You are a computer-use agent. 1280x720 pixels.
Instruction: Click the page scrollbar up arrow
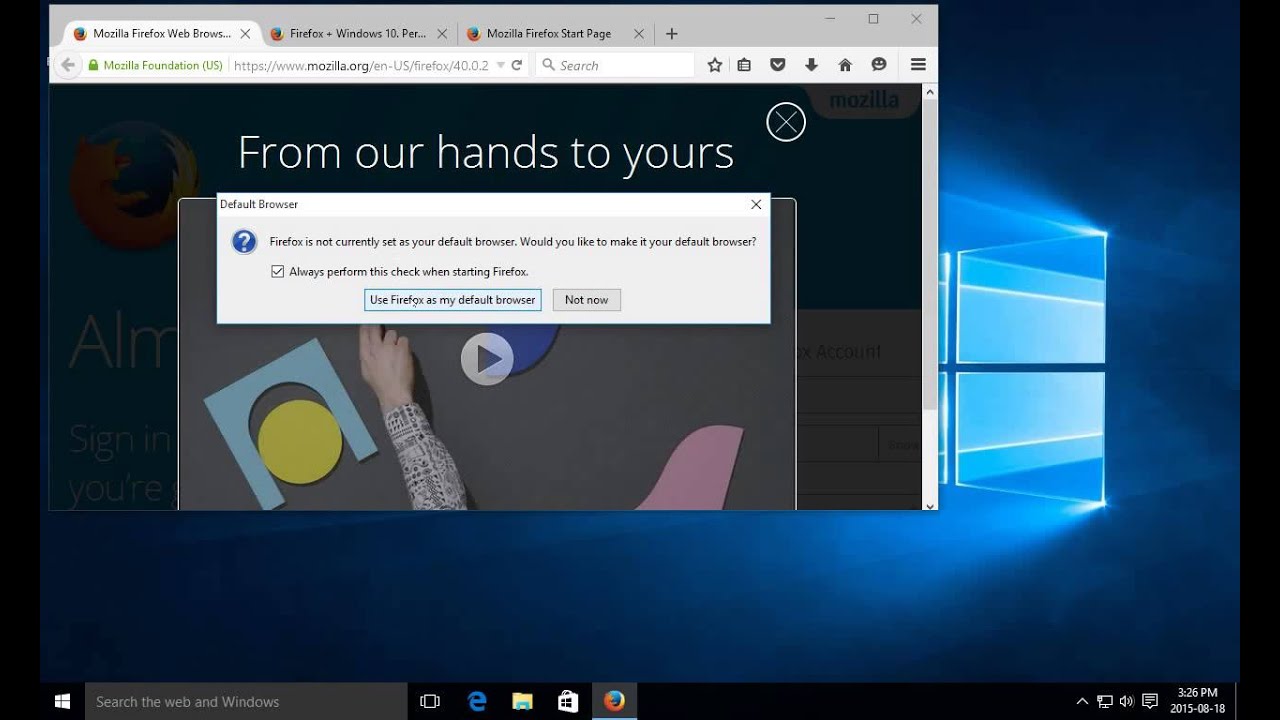[930, 92]
